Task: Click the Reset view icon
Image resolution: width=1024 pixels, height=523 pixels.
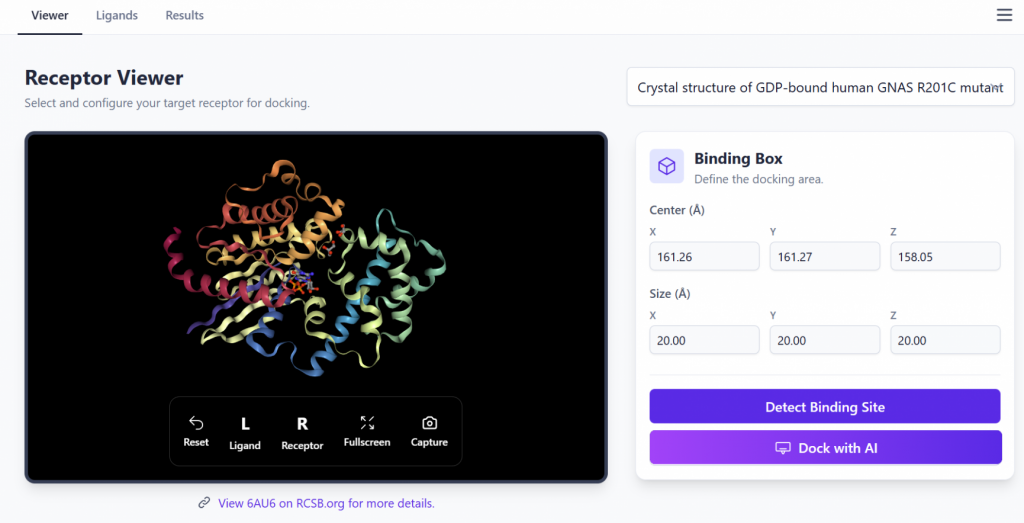Action: click(x=196, y=423)
